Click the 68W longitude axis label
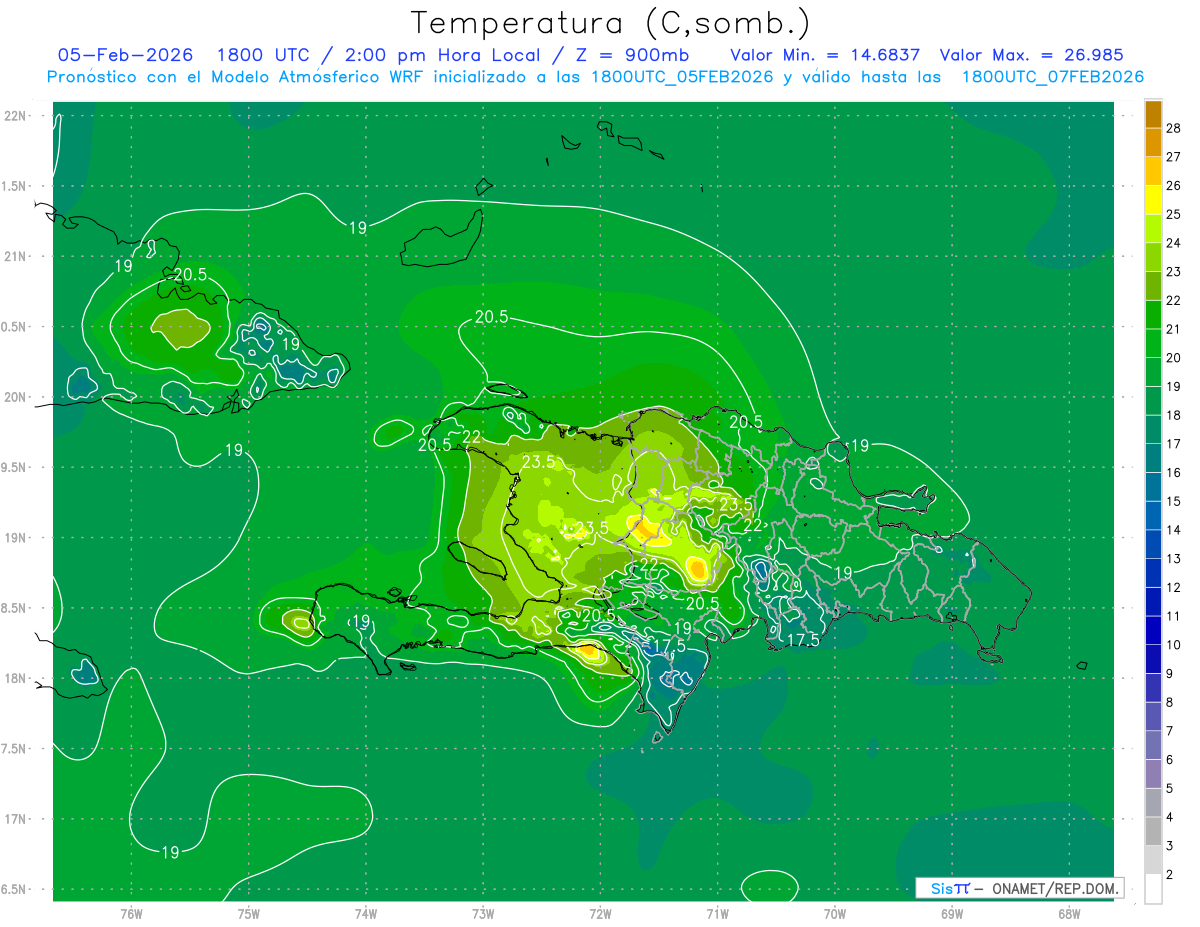The image size is (1200, 927). click(x=1068, y=914)
